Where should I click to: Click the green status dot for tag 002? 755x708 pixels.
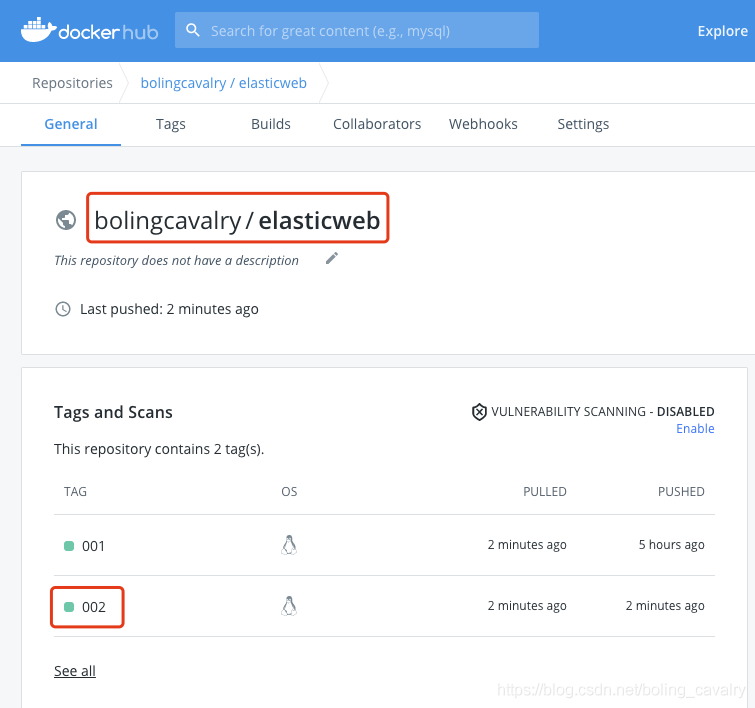pos(69,607)
